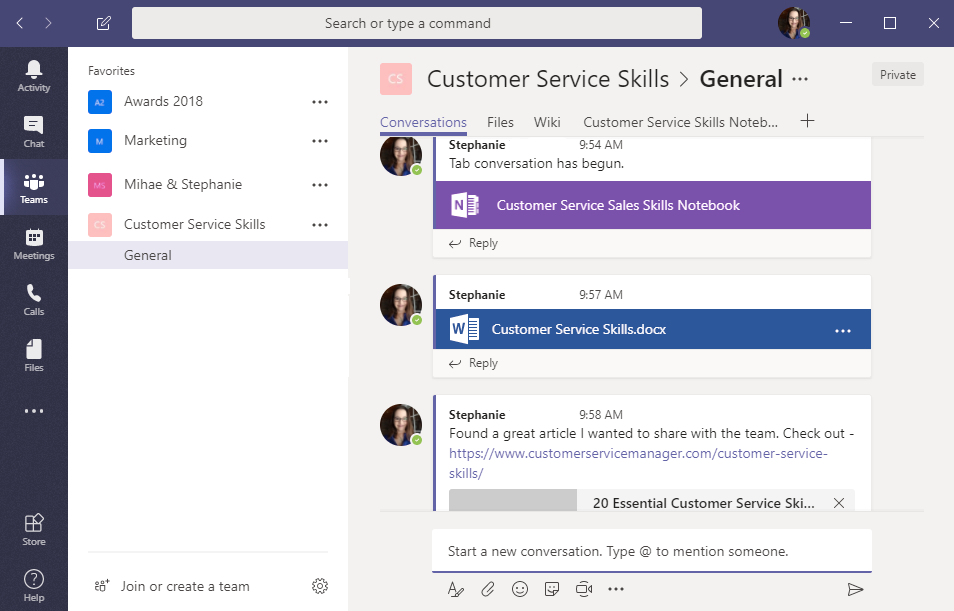Switch to the Files tab
The image size is (954, 611).
(x=500, y=122)
